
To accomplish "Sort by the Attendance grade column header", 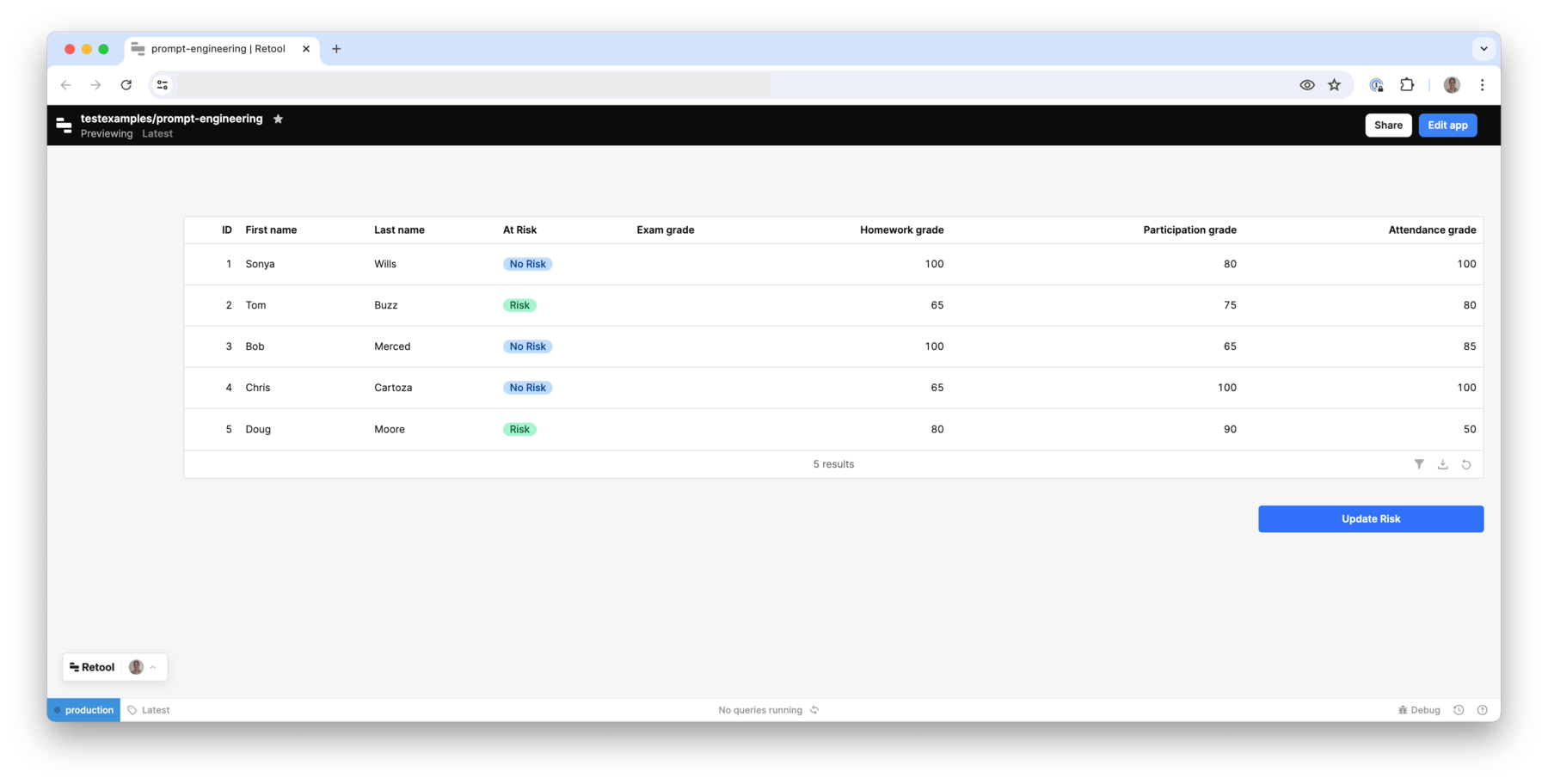I will 1432,230.
